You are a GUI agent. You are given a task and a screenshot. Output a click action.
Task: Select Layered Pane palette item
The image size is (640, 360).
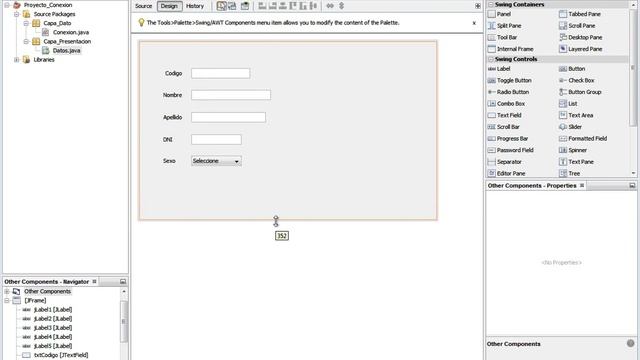(580, 49)
